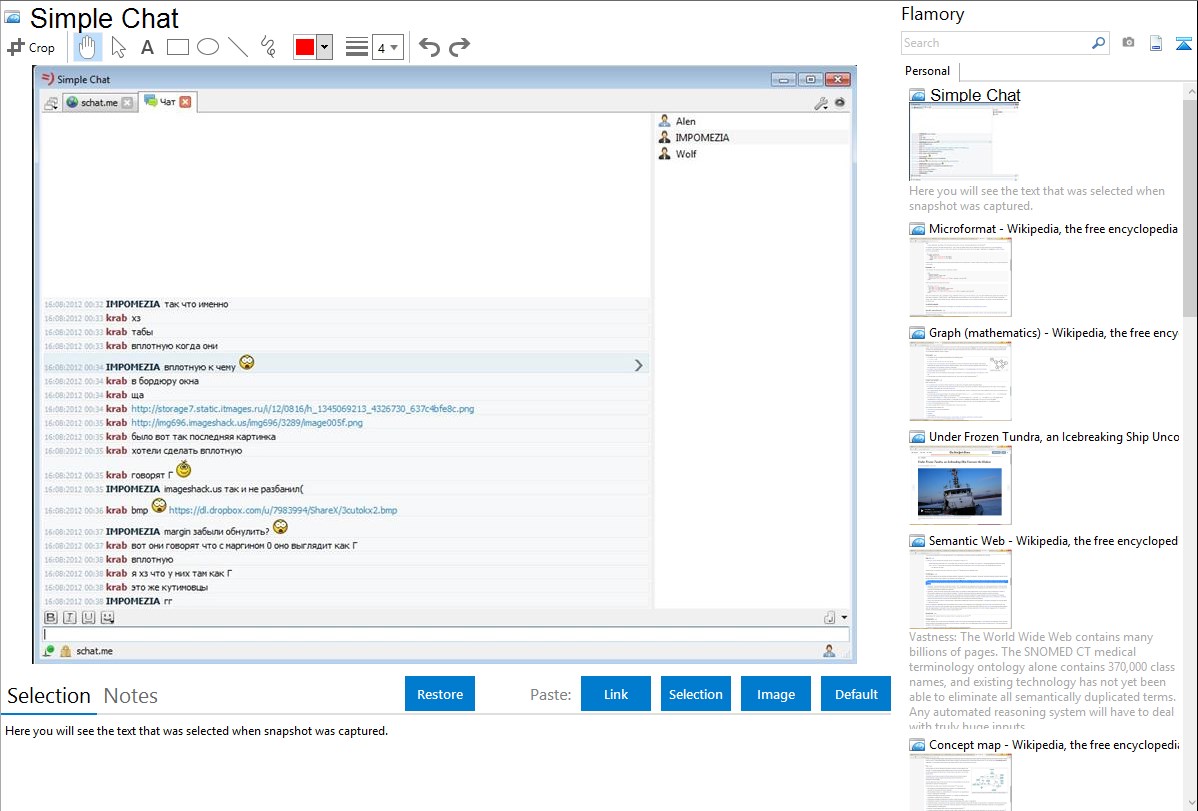Click the Default paste button
Image resolution: width=1198 pixels, height=811 pixels.
tap(856, 694)
